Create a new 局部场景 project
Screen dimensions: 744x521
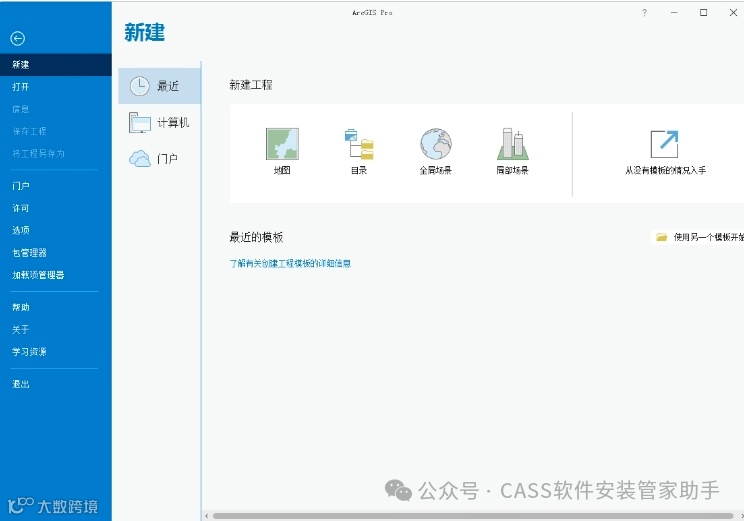point(512,151)
